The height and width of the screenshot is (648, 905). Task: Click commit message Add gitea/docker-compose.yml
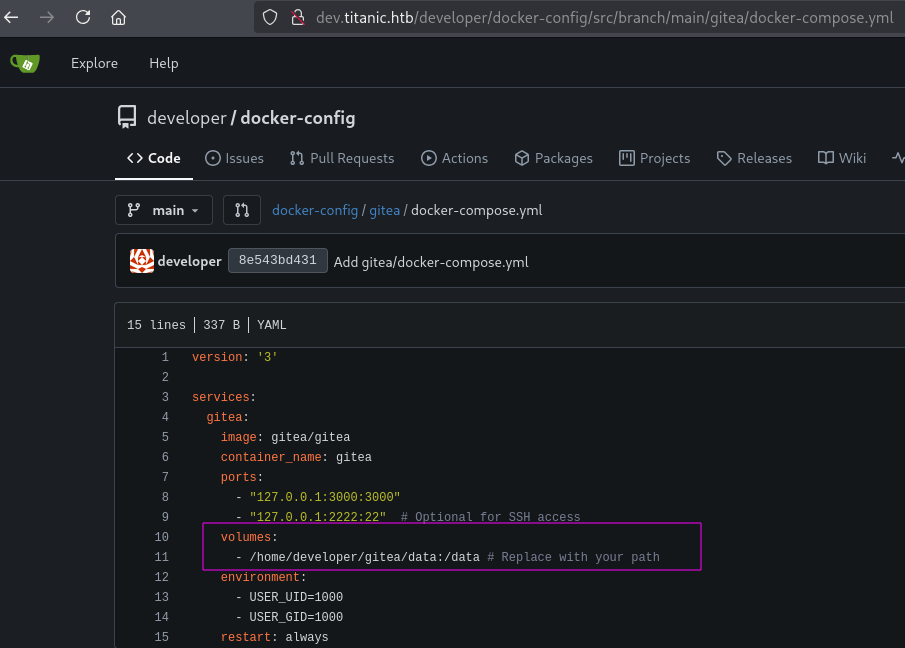[431, 262]
